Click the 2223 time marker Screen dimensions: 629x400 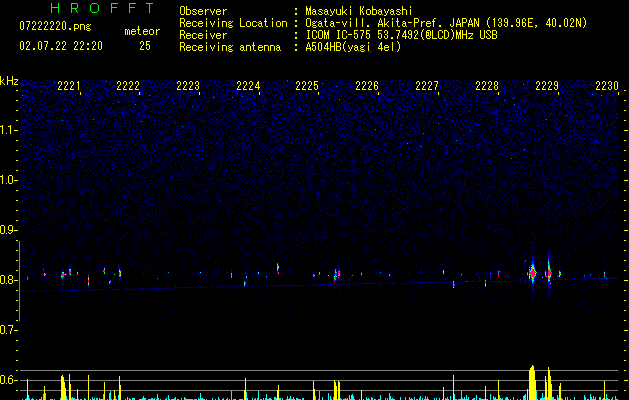pos(188,86)
